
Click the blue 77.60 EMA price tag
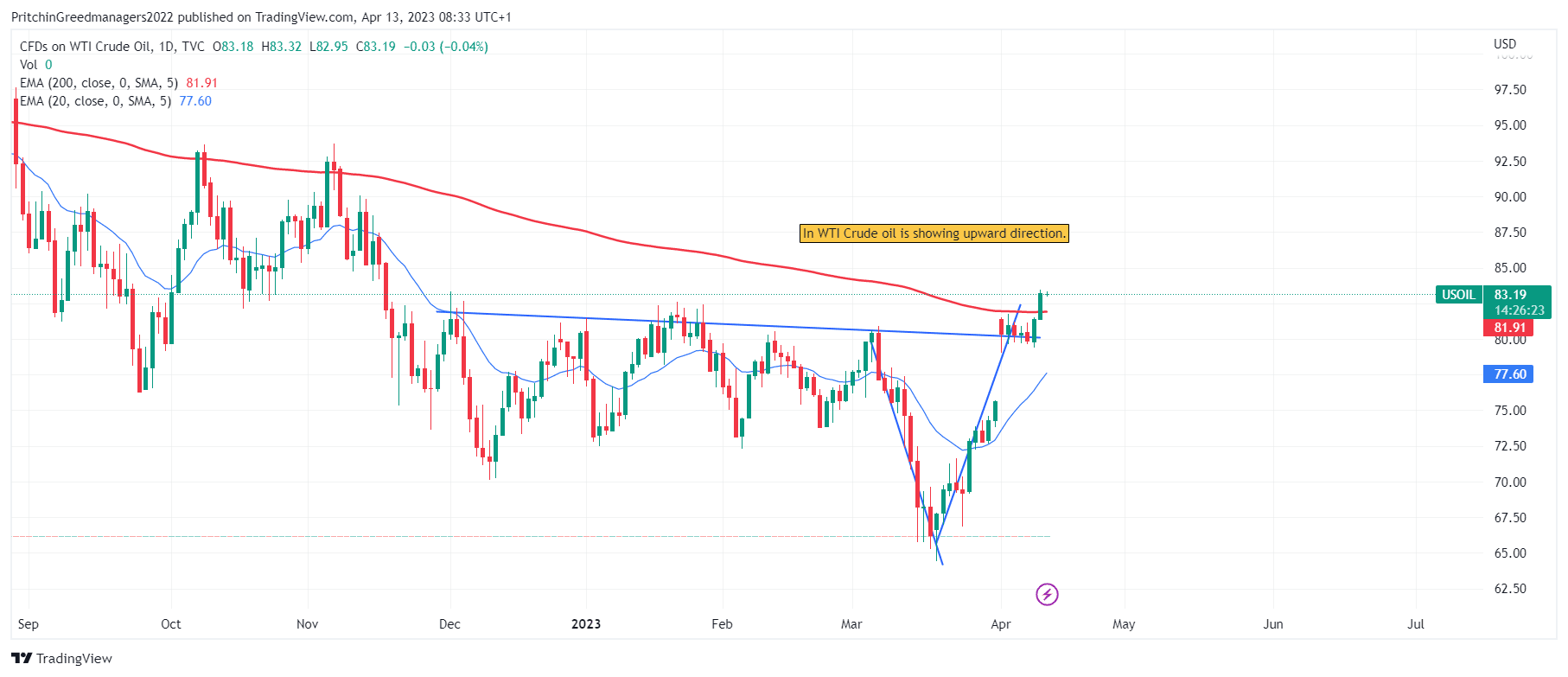pos(1509,374)
